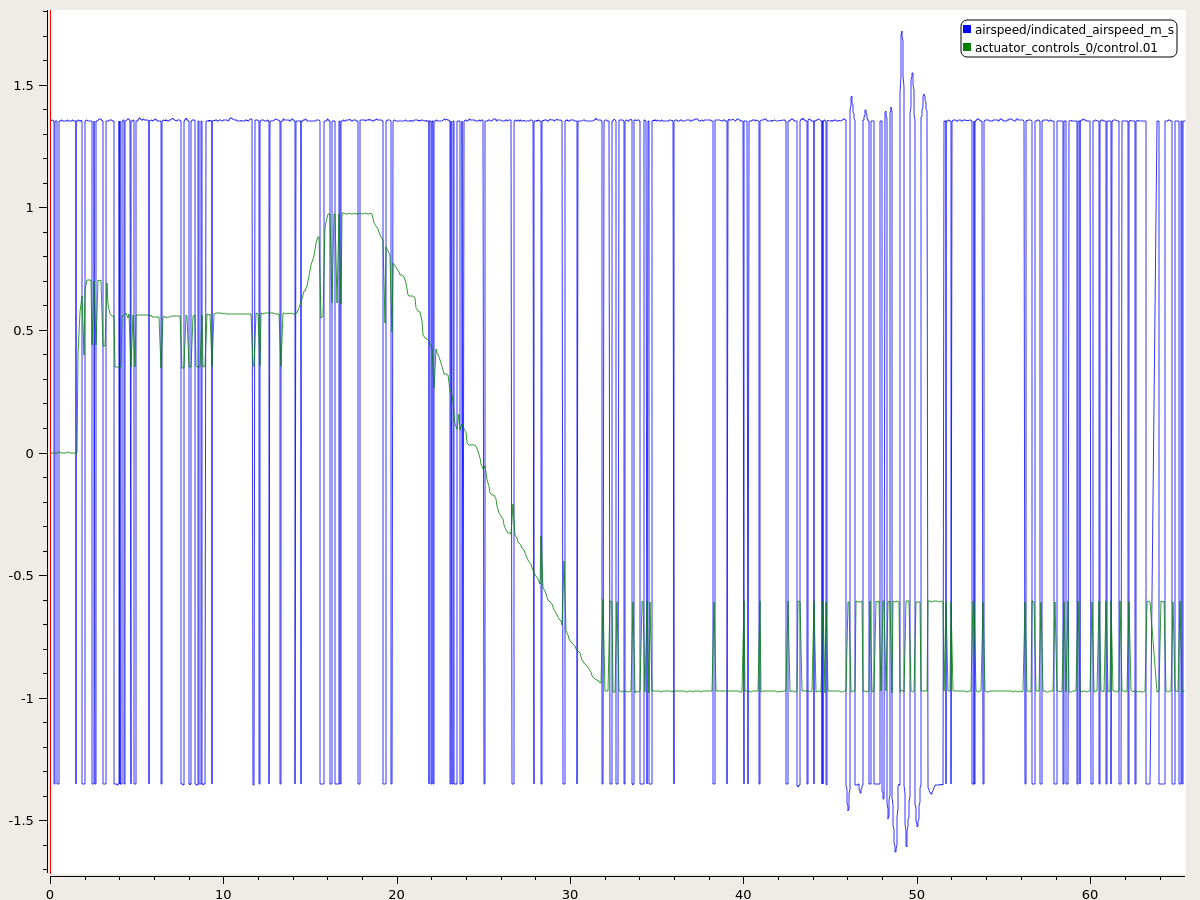This screenshot has width=1200, height=900.
Task: Click the "1.5" label on the vertical axis
Action: pos(25,84)
